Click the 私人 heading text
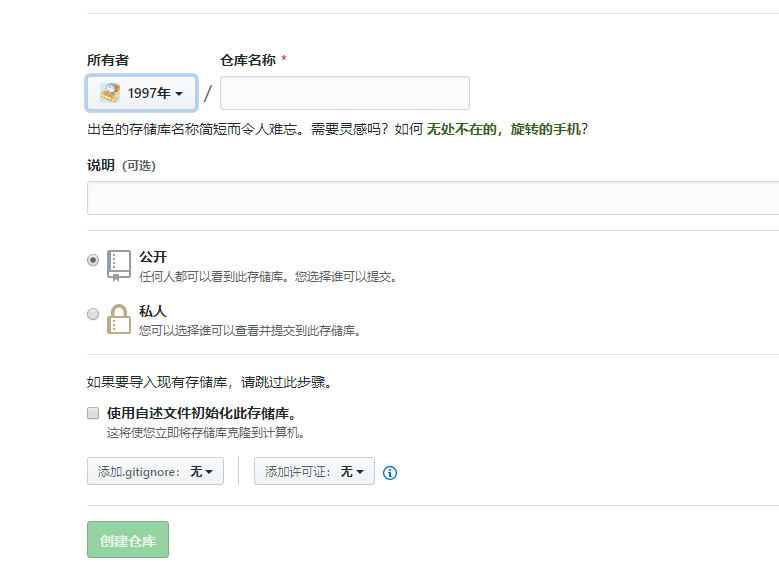The image size is (779, 583). (x=153, y=311)
